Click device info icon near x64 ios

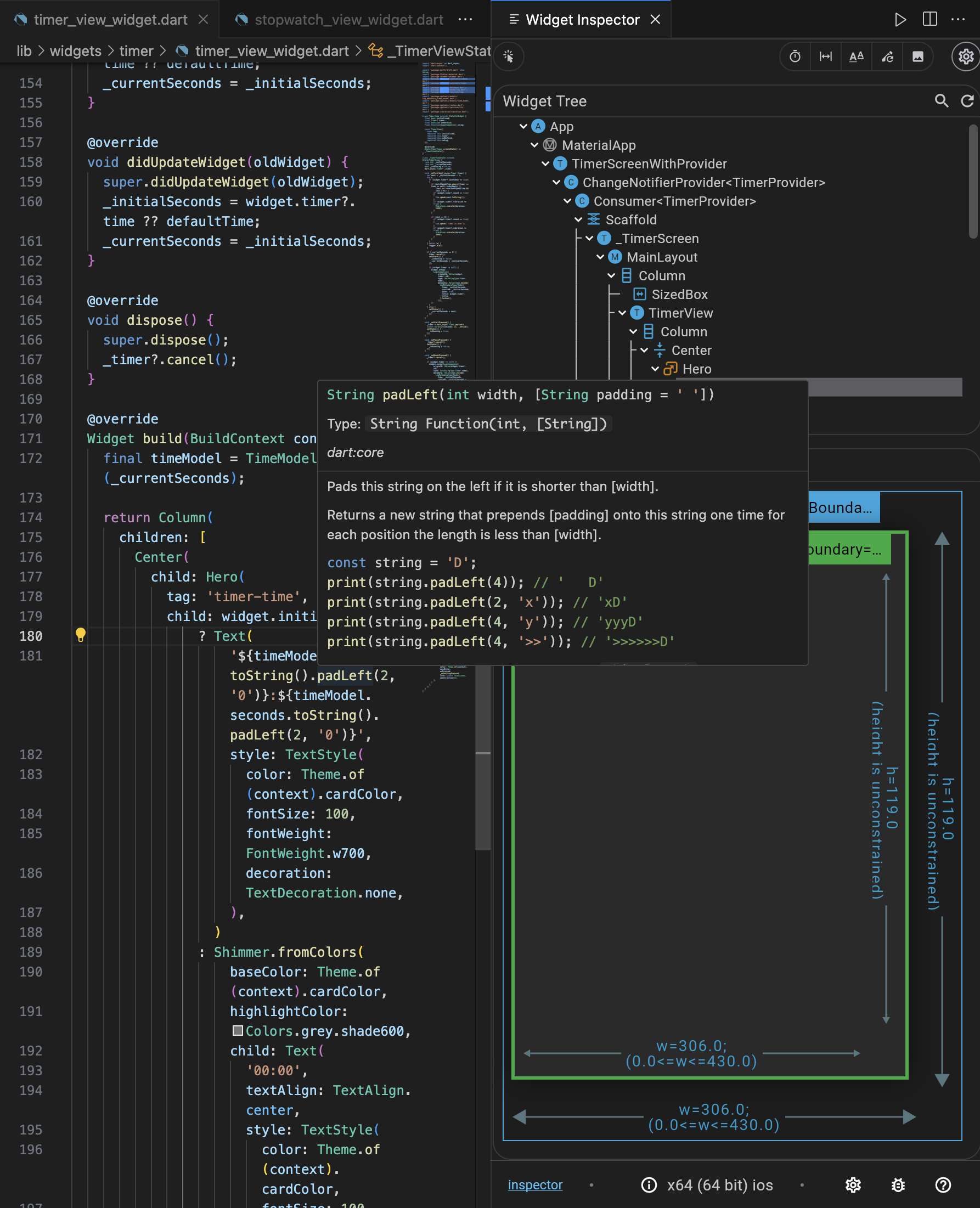click(x=649, y=1185)
